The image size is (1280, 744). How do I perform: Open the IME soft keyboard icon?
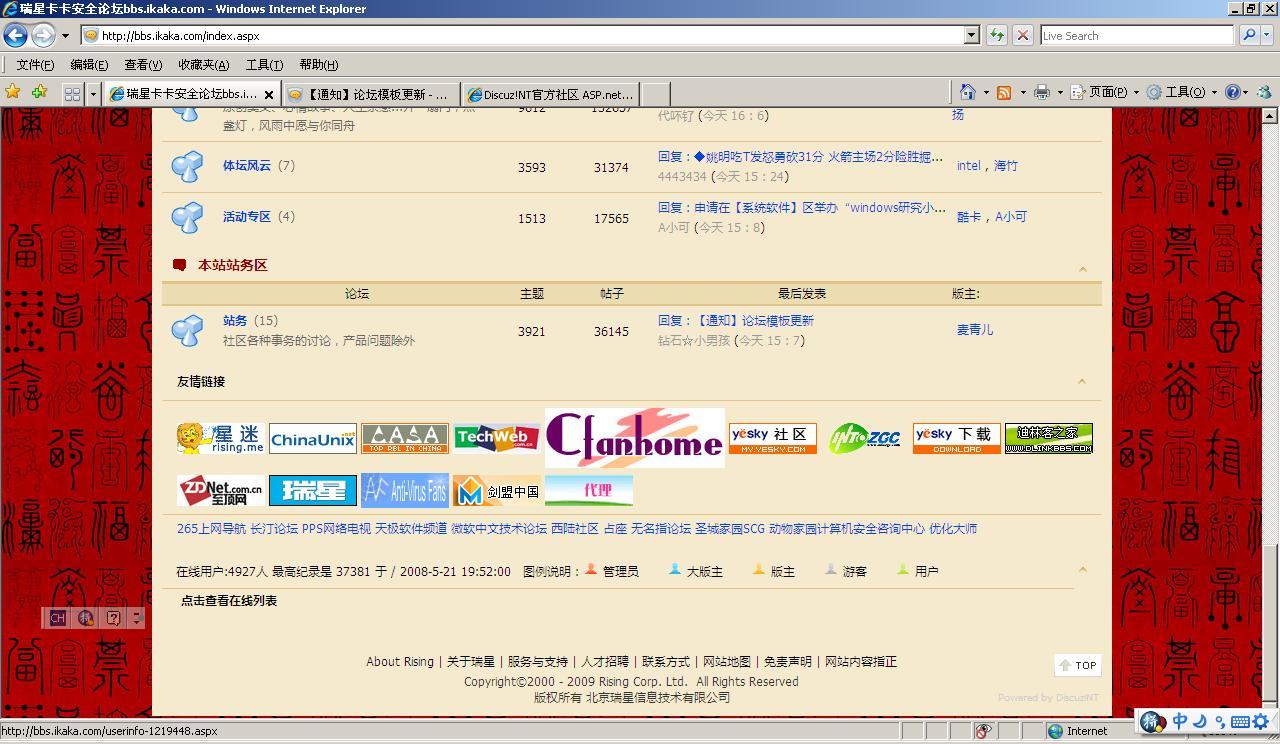click(1240, 721)
